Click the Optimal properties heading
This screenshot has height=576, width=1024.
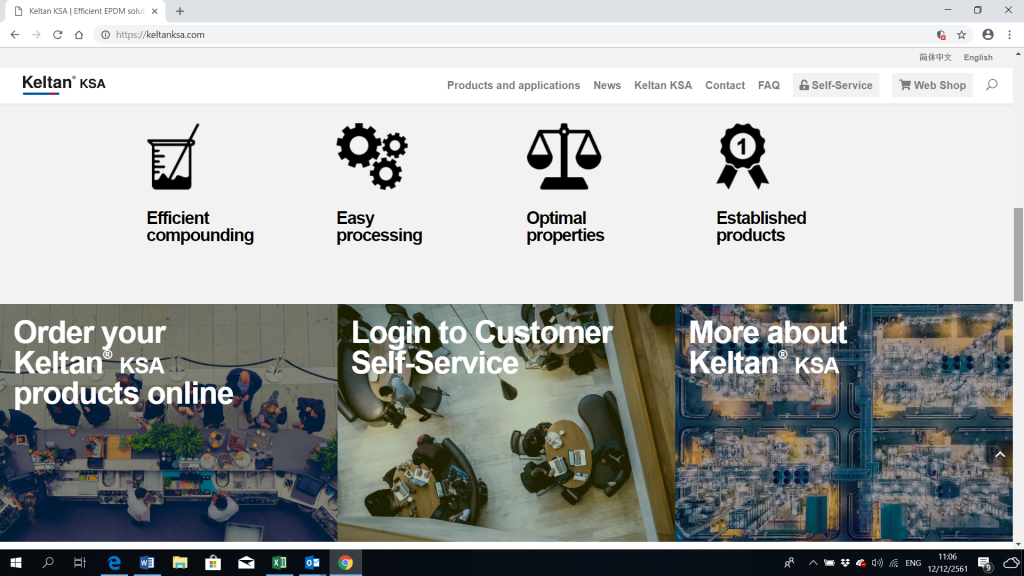coord(565,227)
